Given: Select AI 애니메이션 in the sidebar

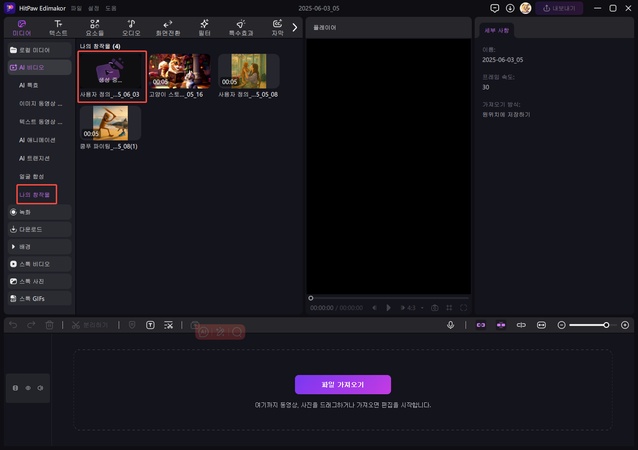Looking at the screenshot, I should [x=37, y=140].
